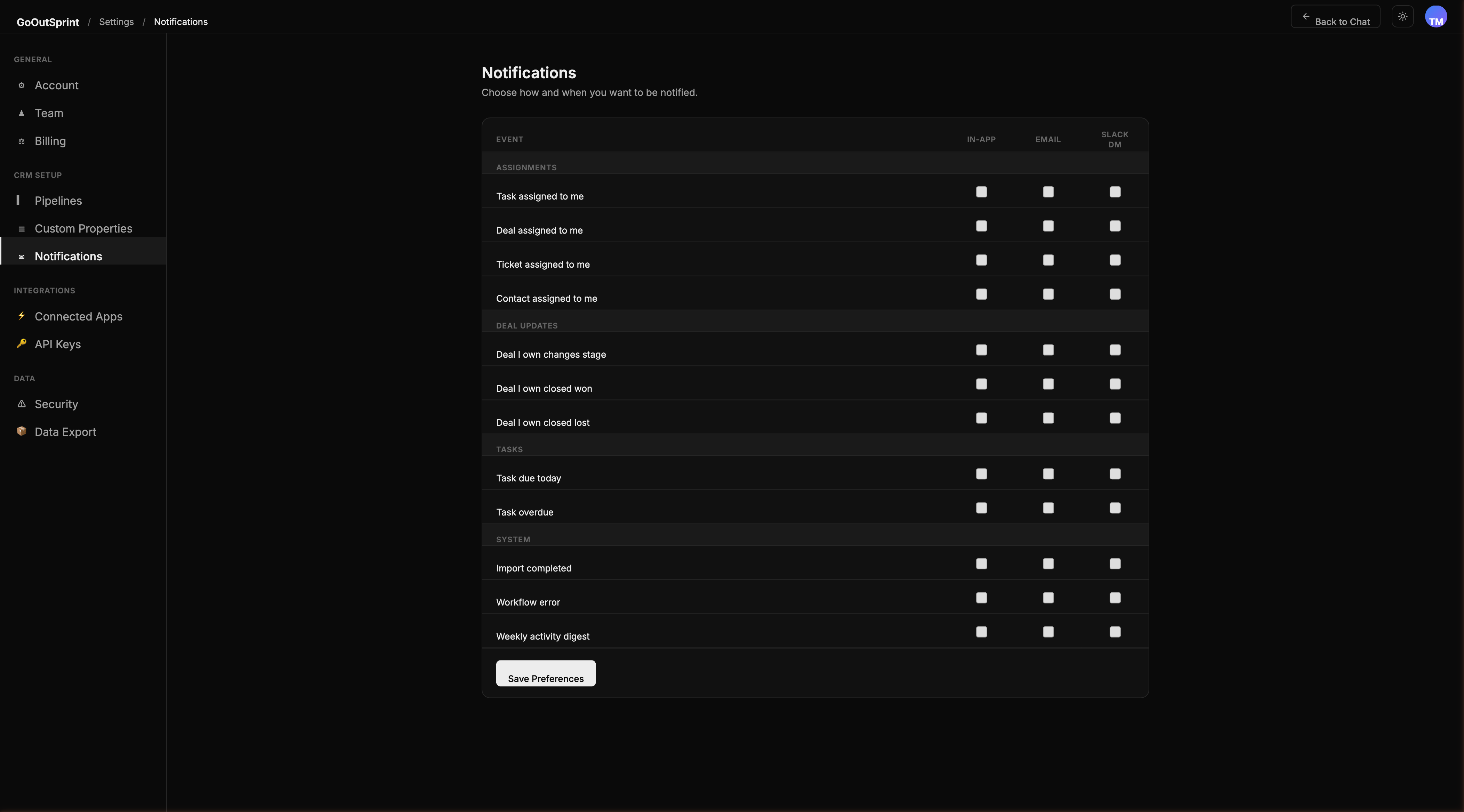Toggle in-app alert for Workflow error
Screen dimensions: 1464x812
(x=981, y=598)
